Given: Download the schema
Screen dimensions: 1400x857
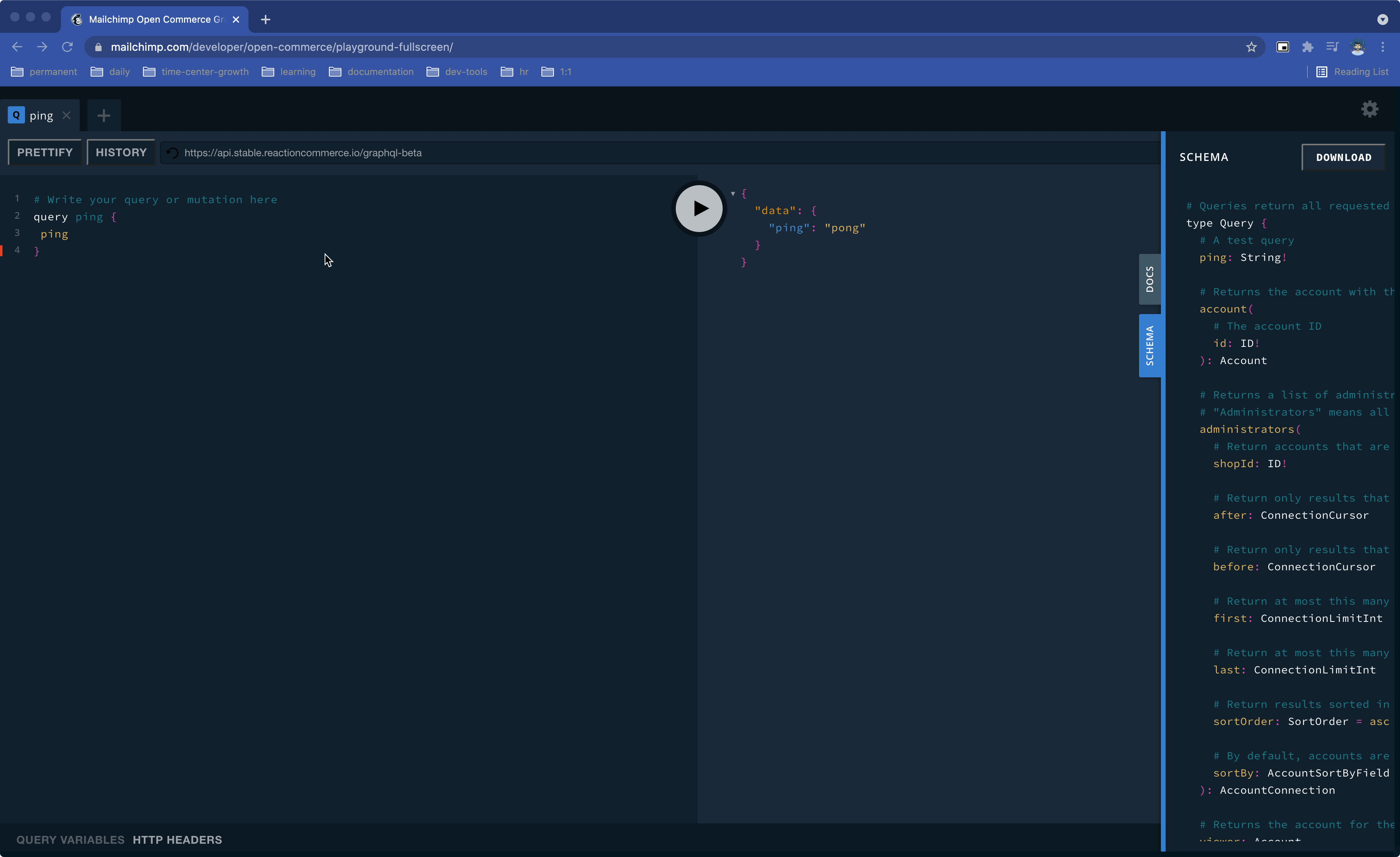Looking at the screenshot, I should click(1343, 157).
